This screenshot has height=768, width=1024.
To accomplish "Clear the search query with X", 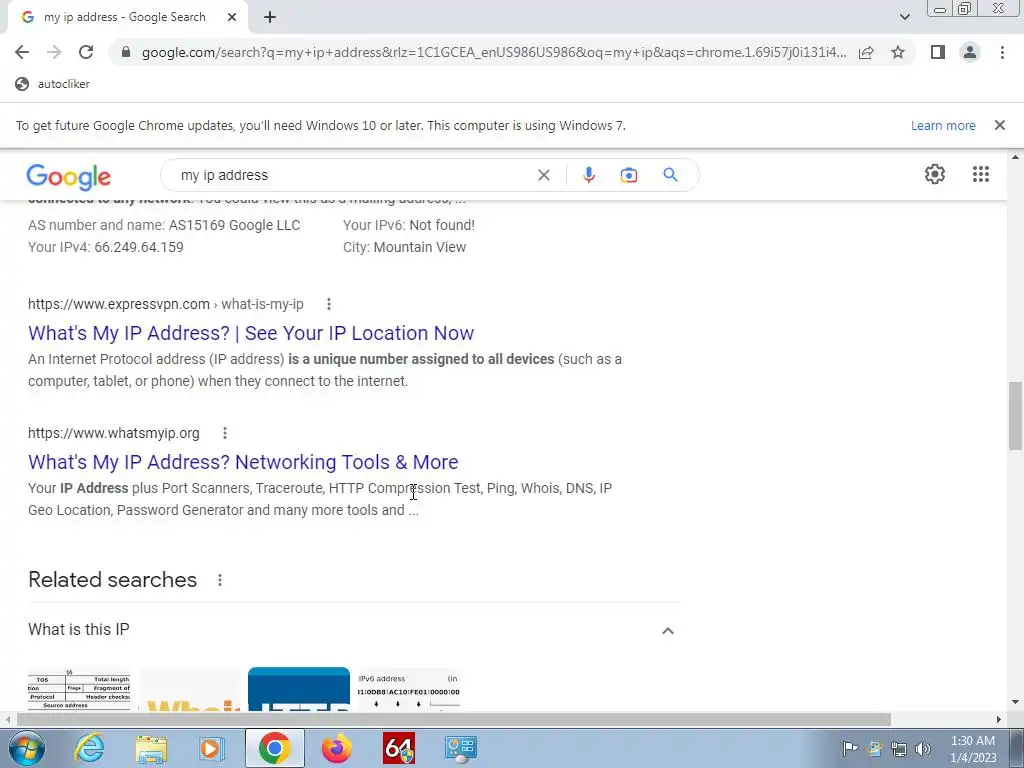I will [x=543, y=175].
